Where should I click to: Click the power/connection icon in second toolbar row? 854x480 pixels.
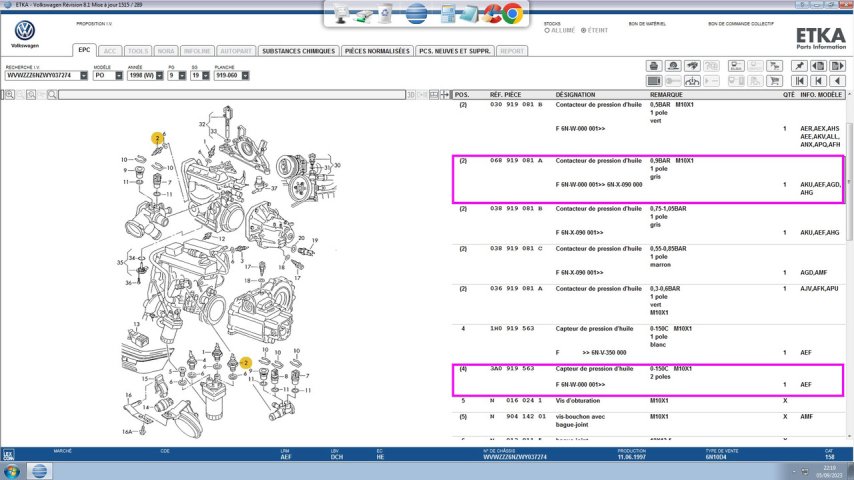click(692, 81)
